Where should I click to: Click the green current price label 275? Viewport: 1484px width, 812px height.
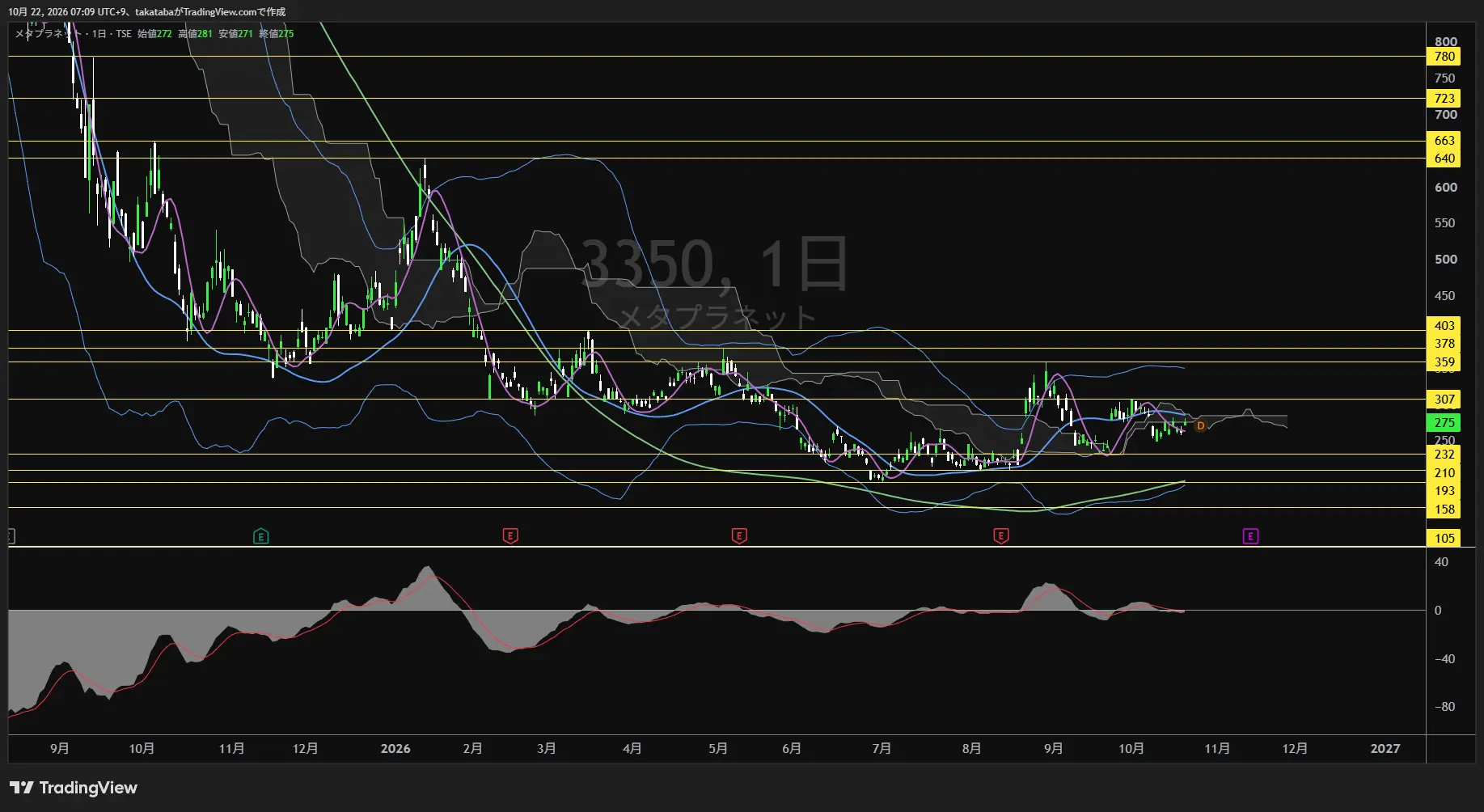[1444, 422]
